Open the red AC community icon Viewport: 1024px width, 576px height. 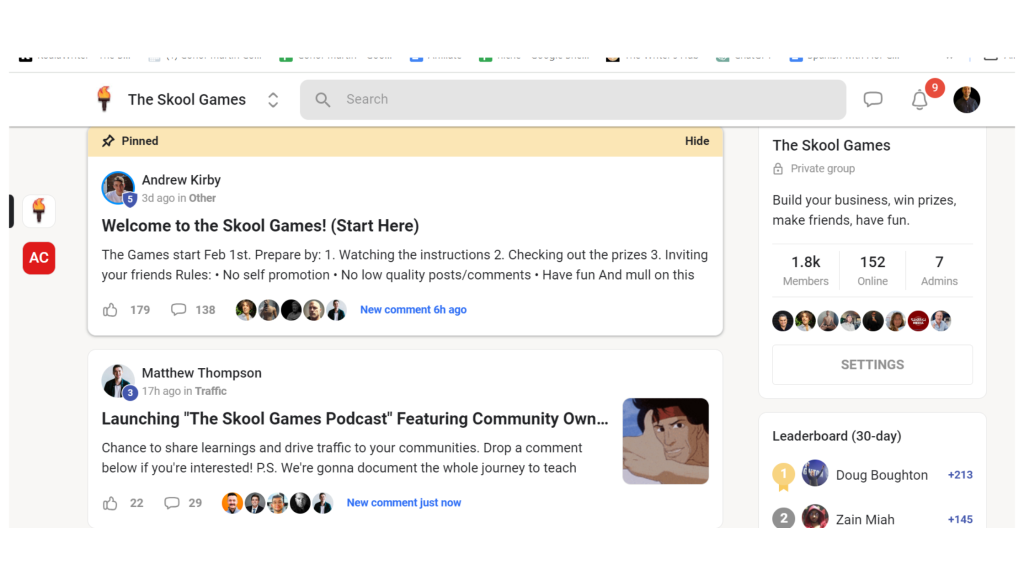coord(39,258)
